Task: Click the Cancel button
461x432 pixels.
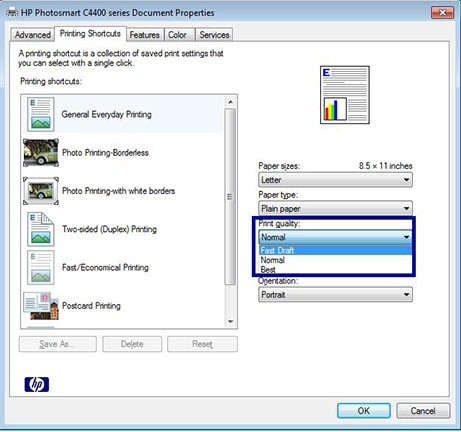Action: pos(423,411)
